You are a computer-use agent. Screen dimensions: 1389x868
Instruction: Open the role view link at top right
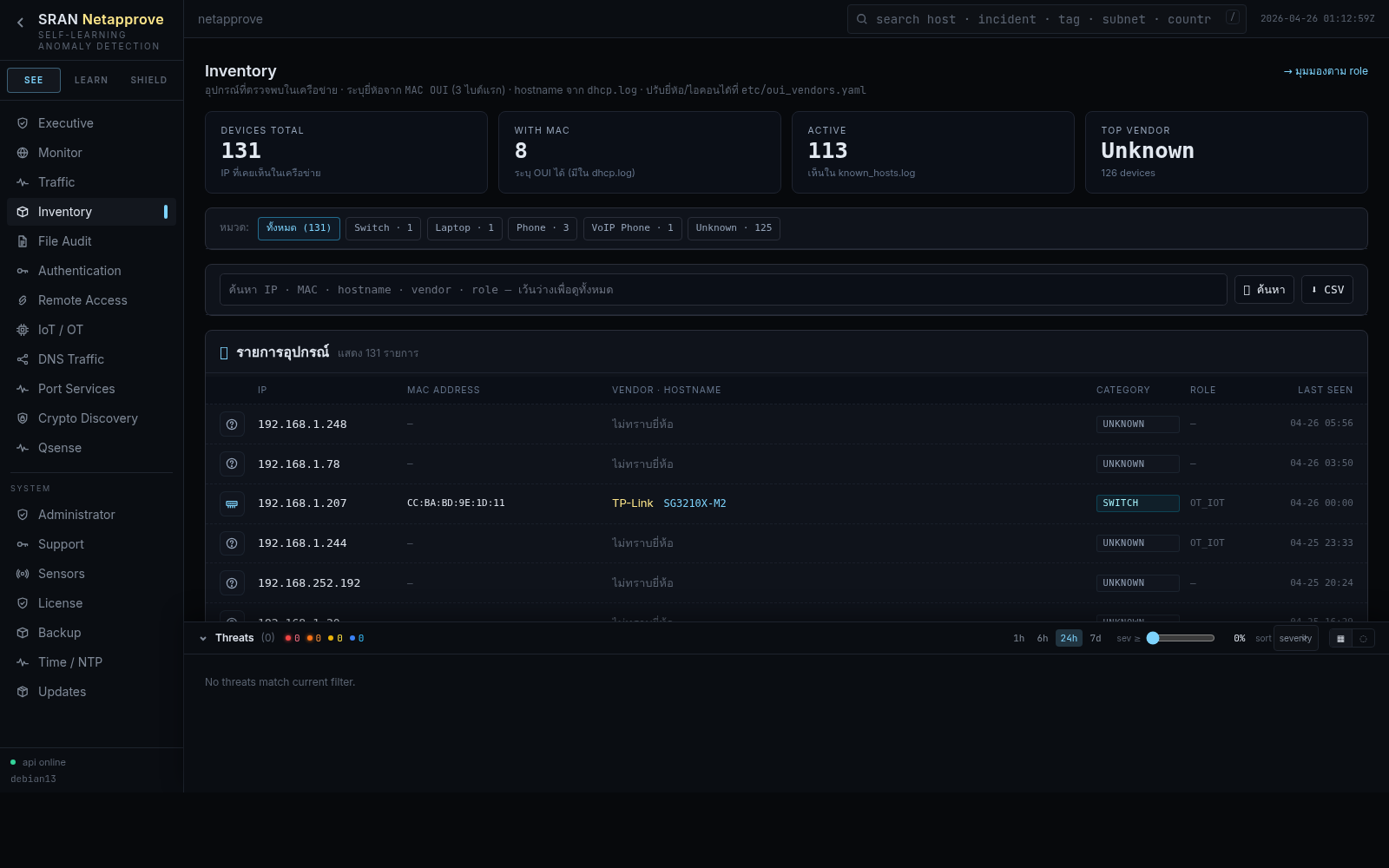coord(1325,71)
